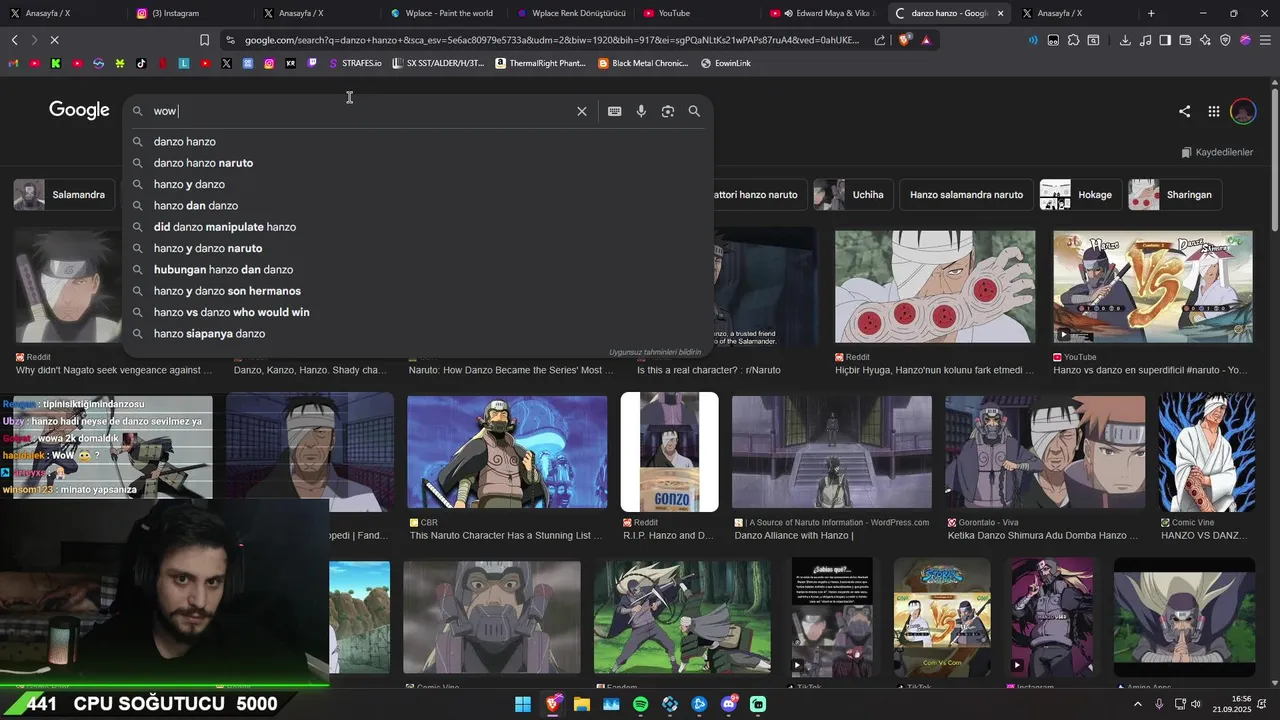Stop loading the page
The width and height of the screenshot is (1280, 720).
pyautogui.click(x=55, y=40)
